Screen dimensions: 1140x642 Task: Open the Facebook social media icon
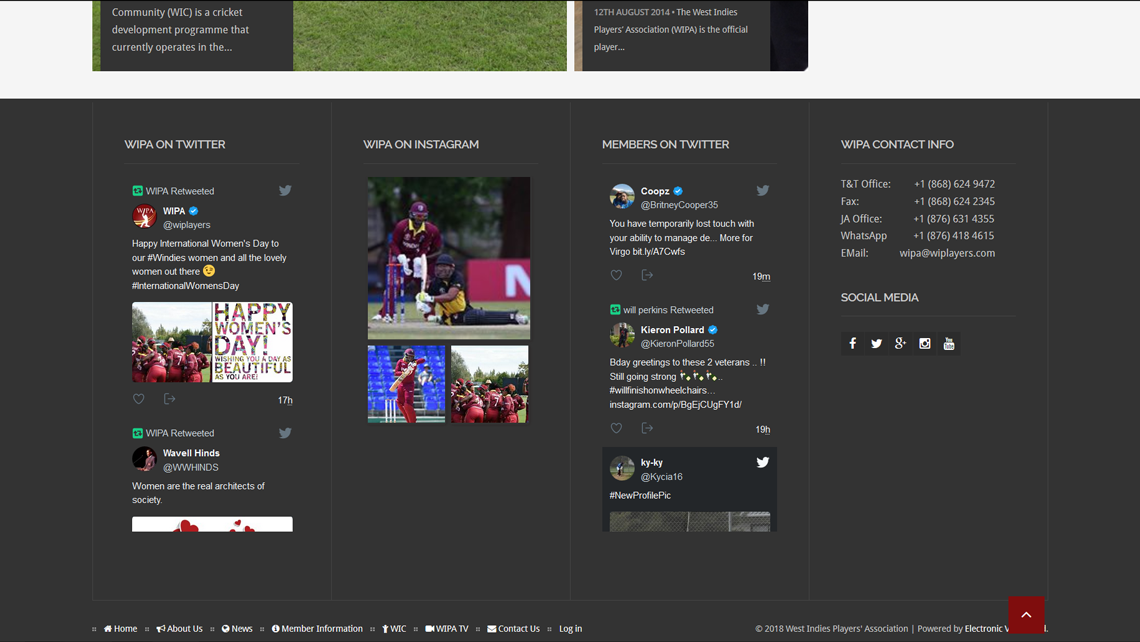853,344
